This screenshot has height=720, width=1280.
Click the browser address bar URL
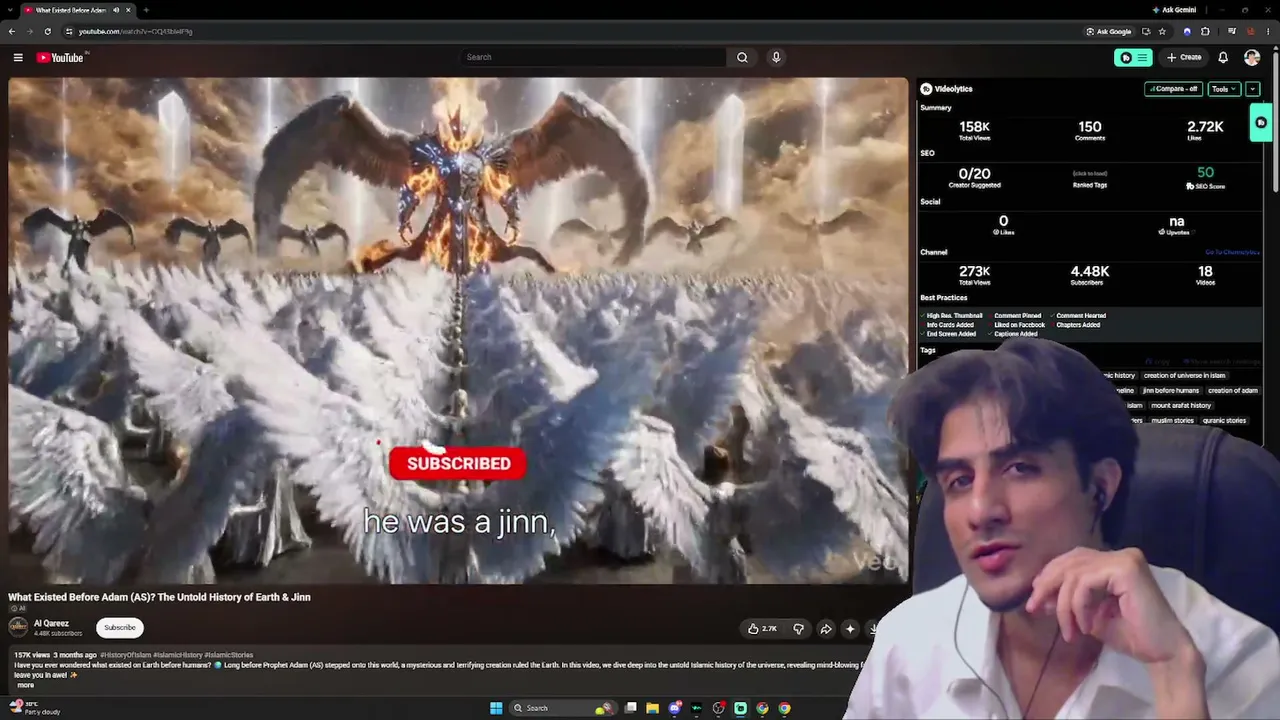(135, 31)
